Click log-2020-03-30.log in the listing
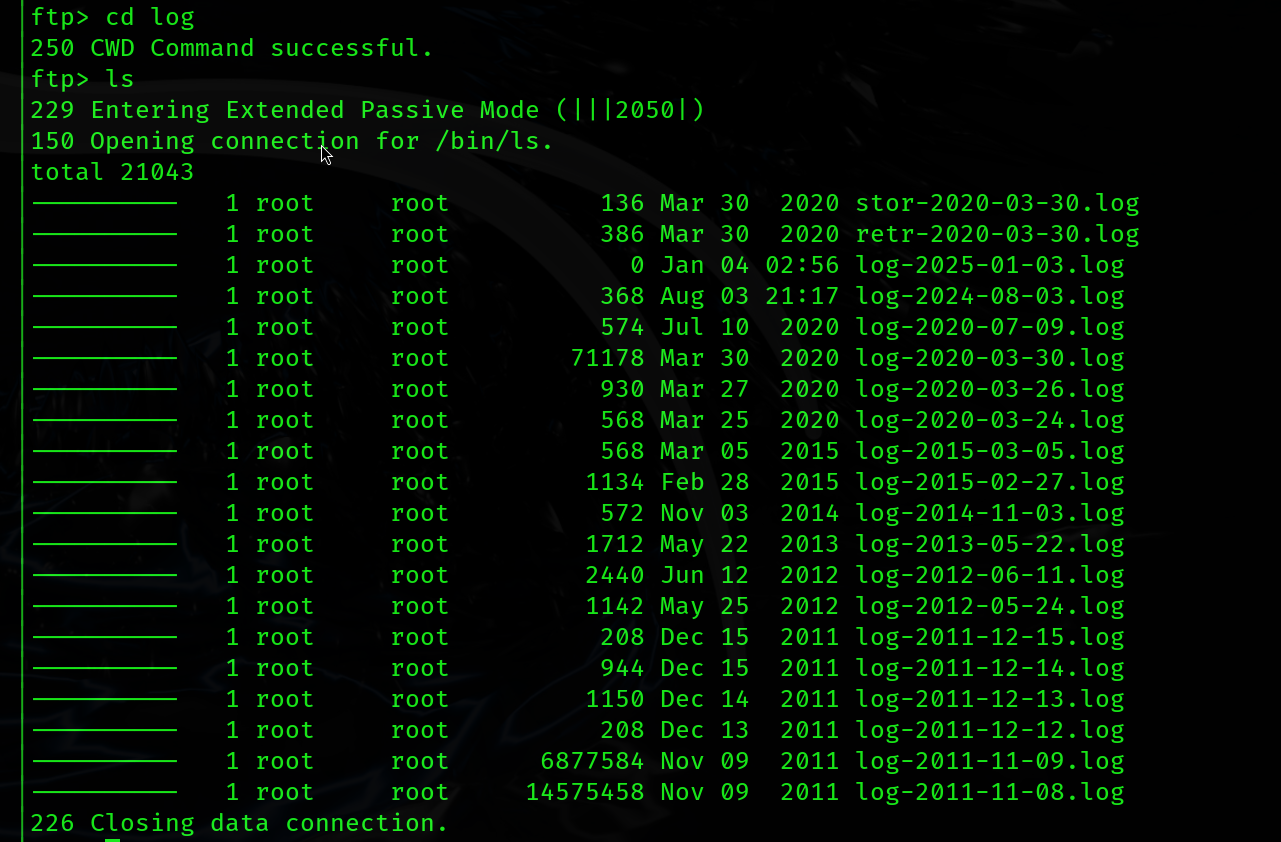 990,358
